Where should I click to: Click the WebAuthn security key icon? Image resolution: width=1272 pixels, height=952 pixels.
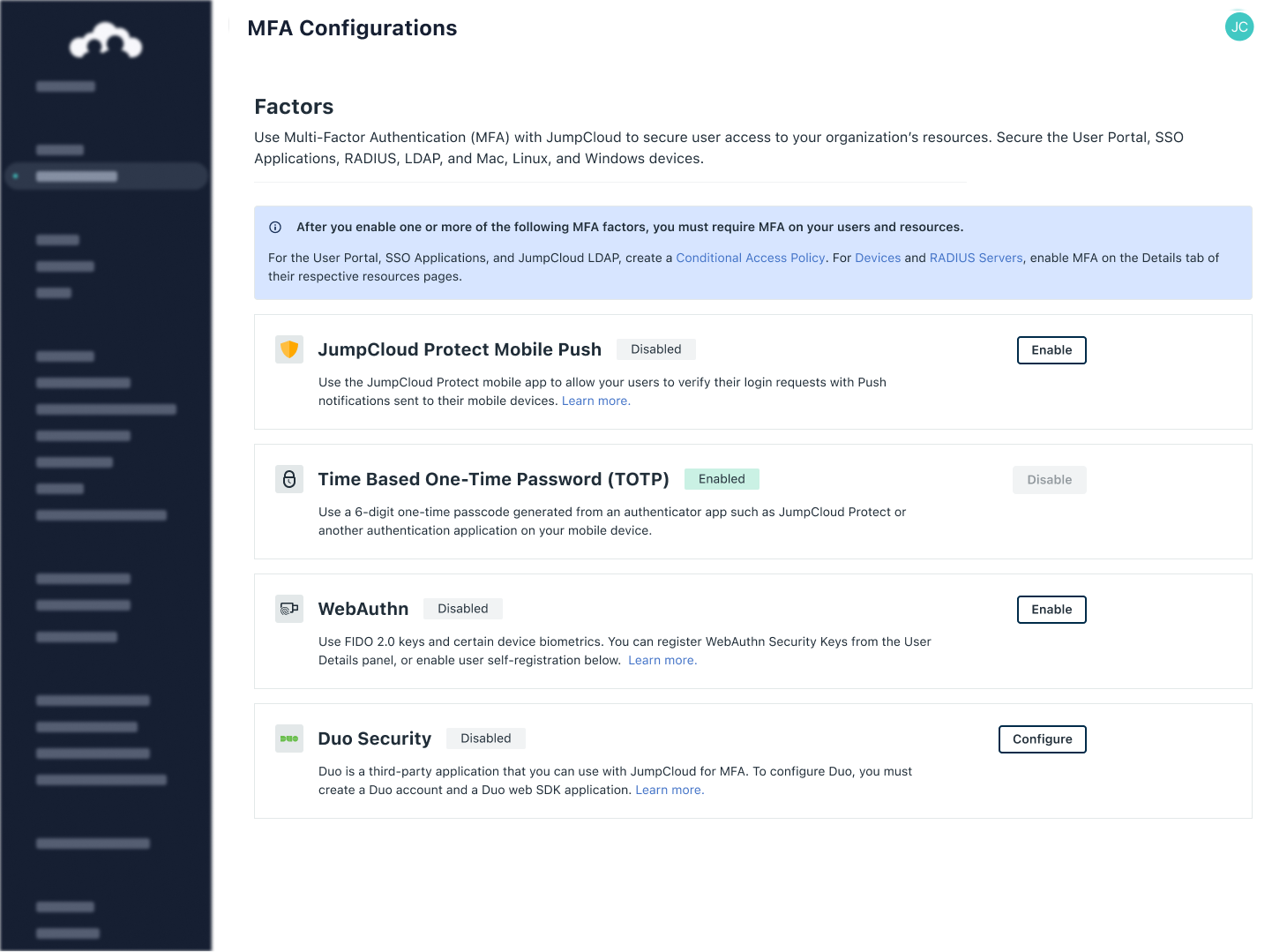click(x=289, y=609)
